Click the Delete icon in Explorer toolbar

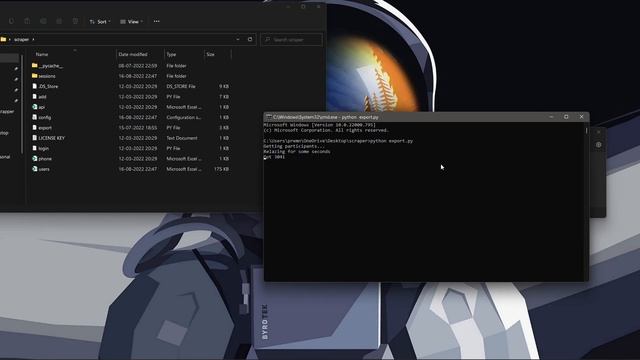click(75, 21)
